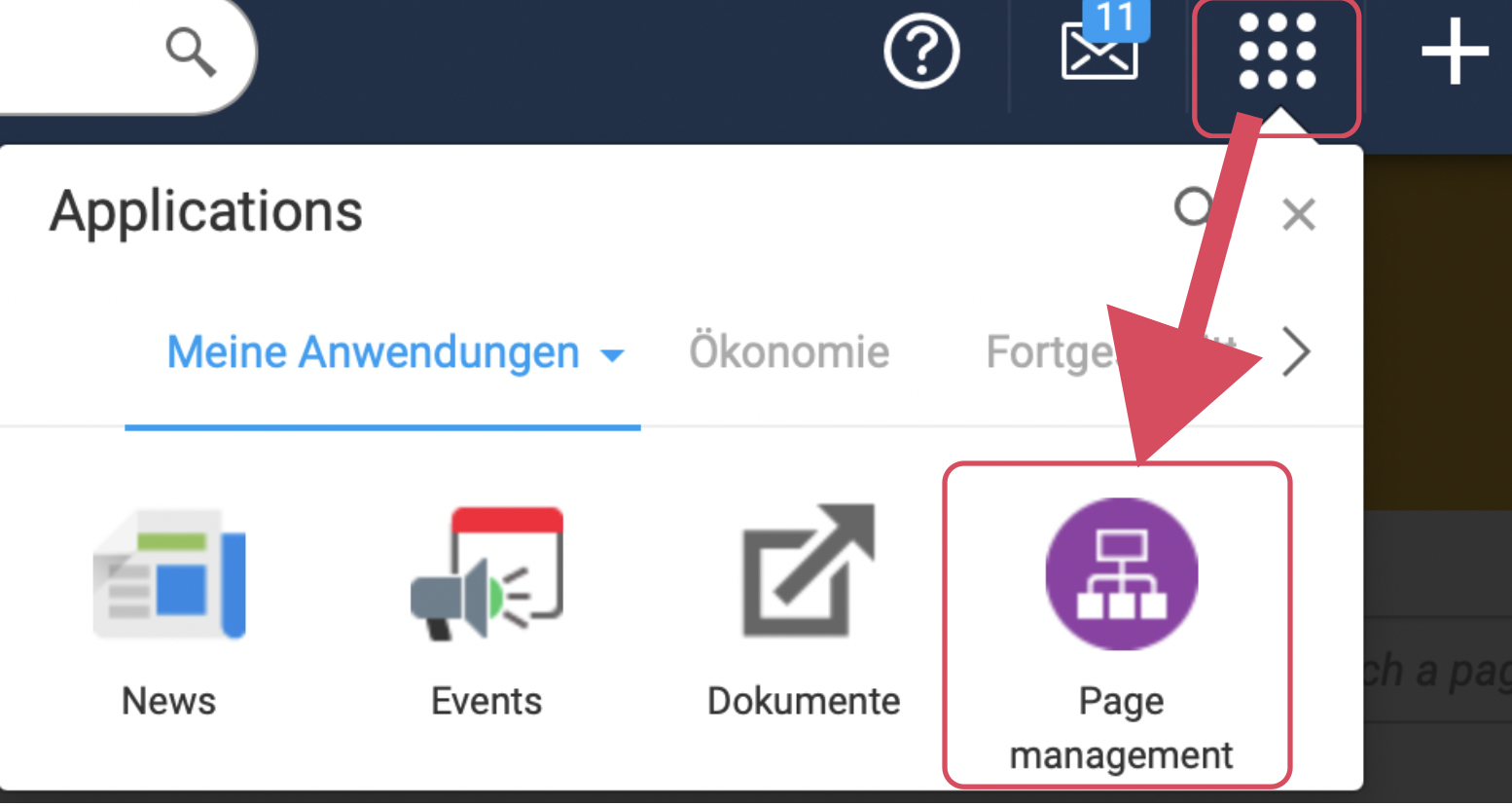Open the News application icon

coord(169,574)
